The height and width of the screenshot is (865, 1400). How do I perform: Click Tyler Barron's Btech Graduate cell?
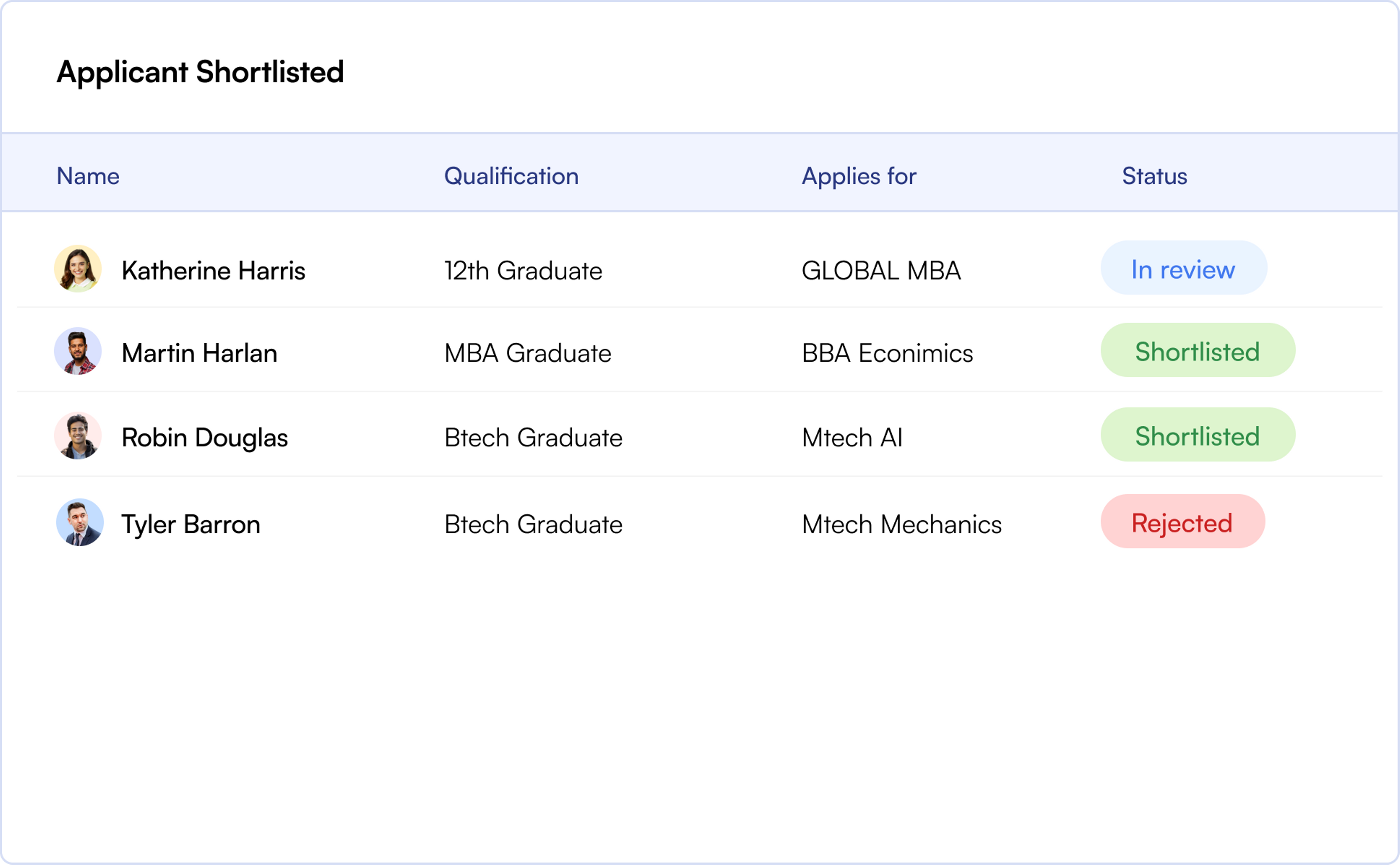534,524
